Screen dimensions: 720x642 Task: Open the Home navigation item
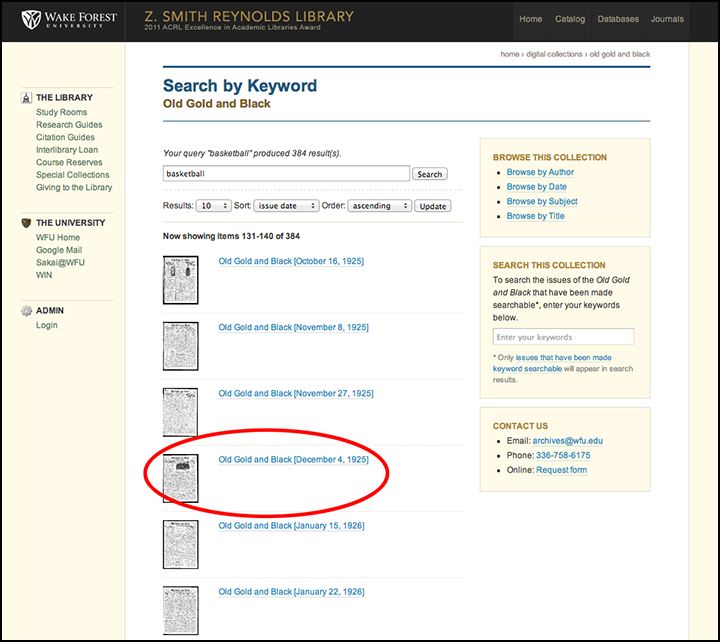click(x=530, y=19)
